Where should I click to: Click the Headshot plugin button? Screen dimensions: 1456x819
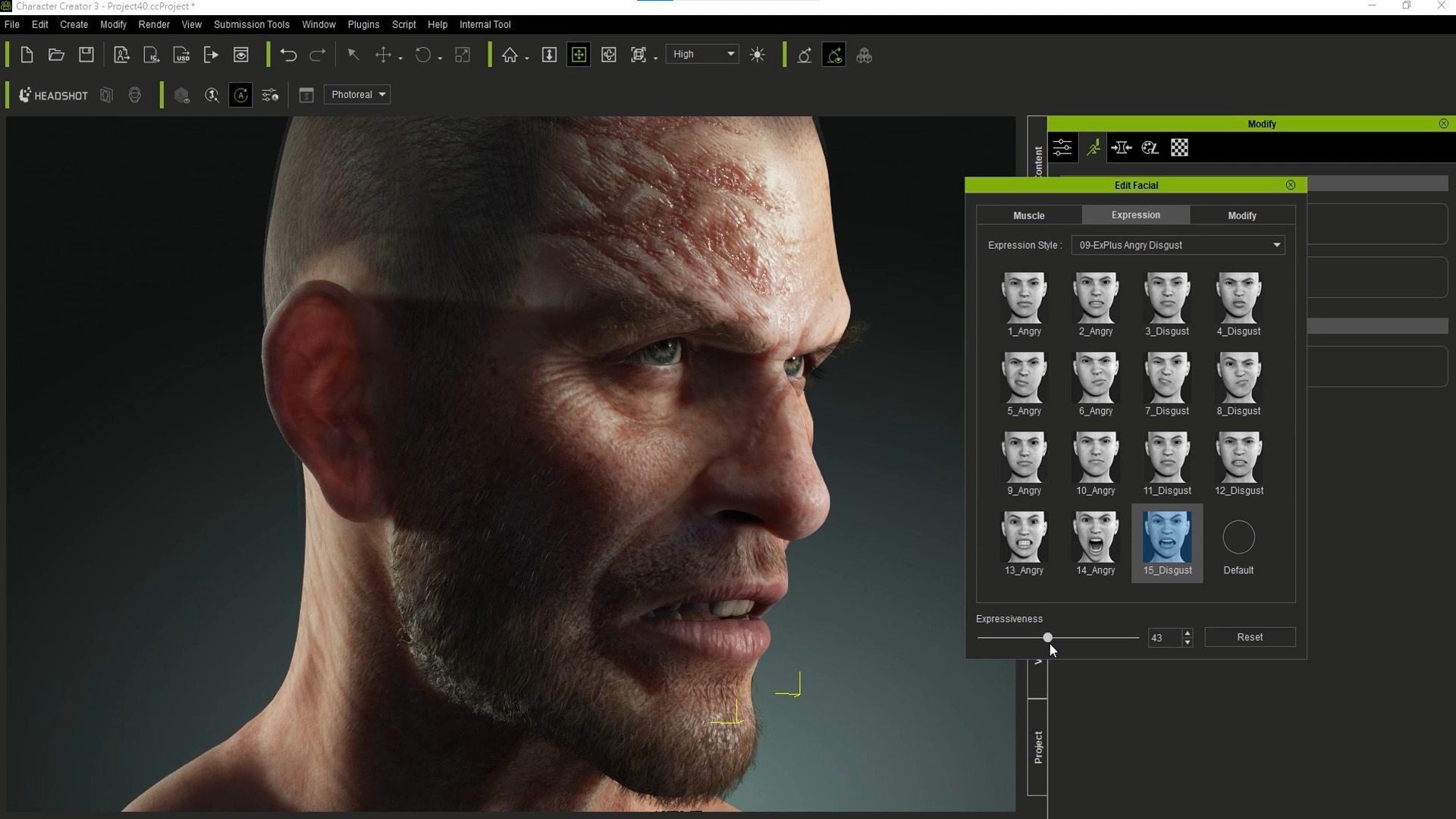click(53, 95)
